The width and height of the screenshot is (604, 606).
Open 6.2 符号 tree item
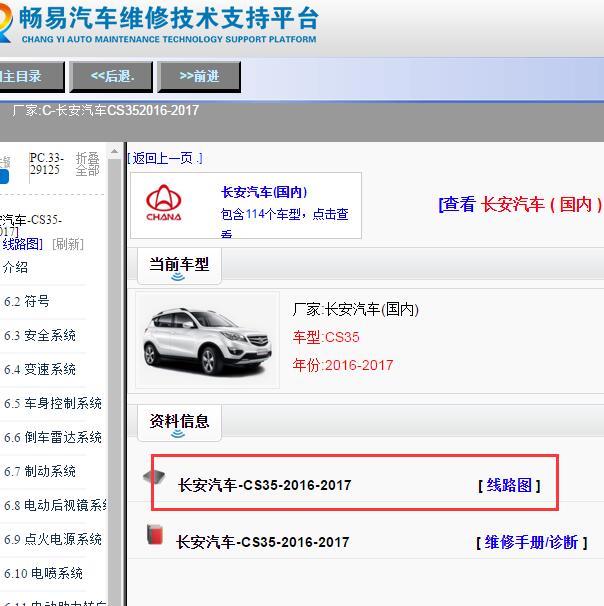point(27,301)
